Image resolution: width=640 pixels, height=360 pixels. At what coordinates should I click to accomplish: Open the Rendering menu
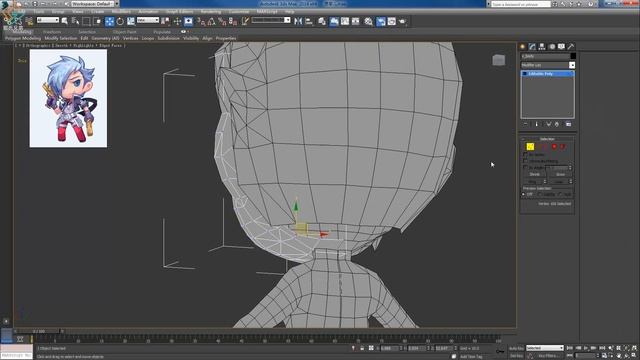(x=211, y=12)
